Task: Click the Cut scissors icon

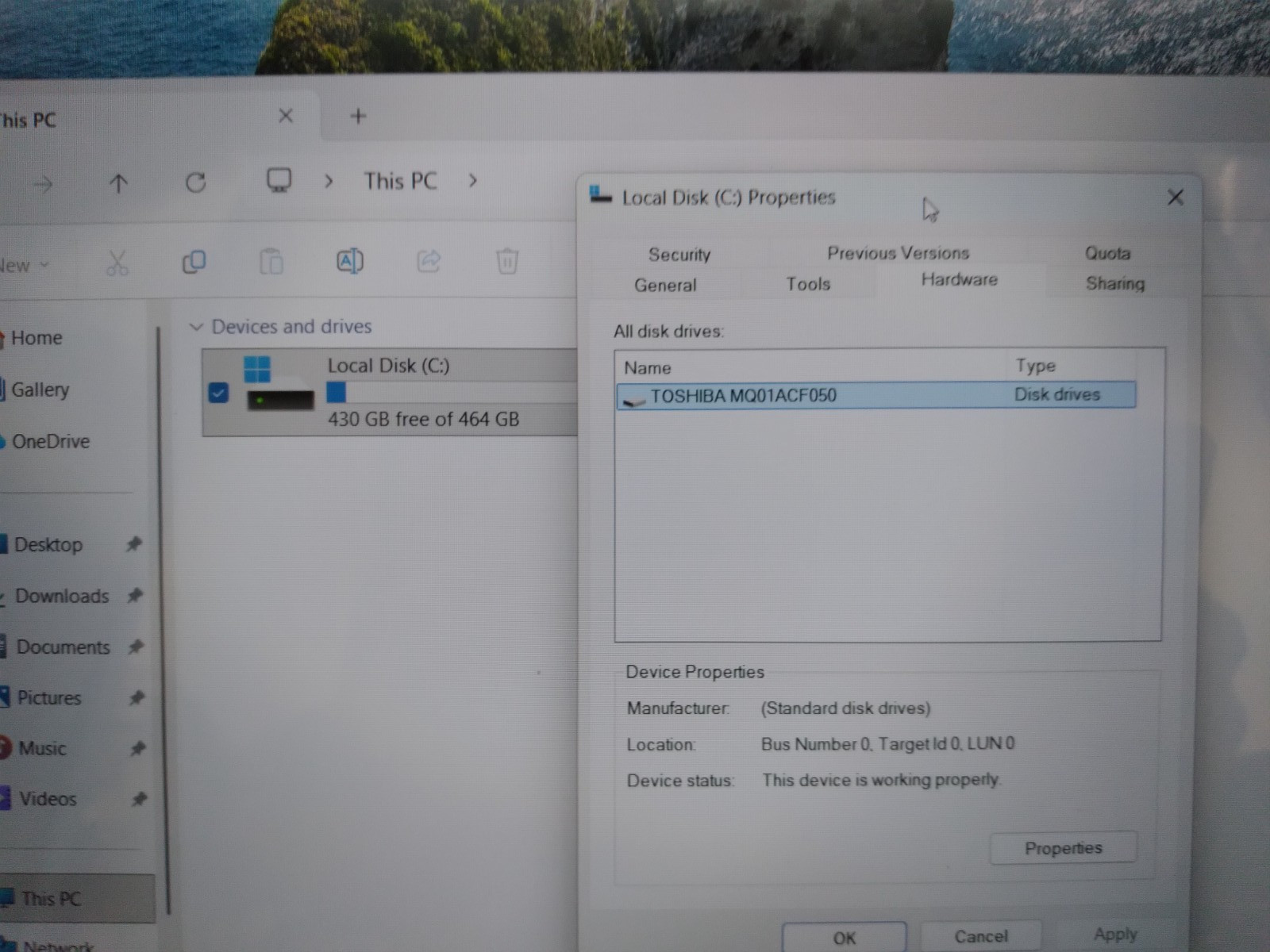Action: point(117,263)
